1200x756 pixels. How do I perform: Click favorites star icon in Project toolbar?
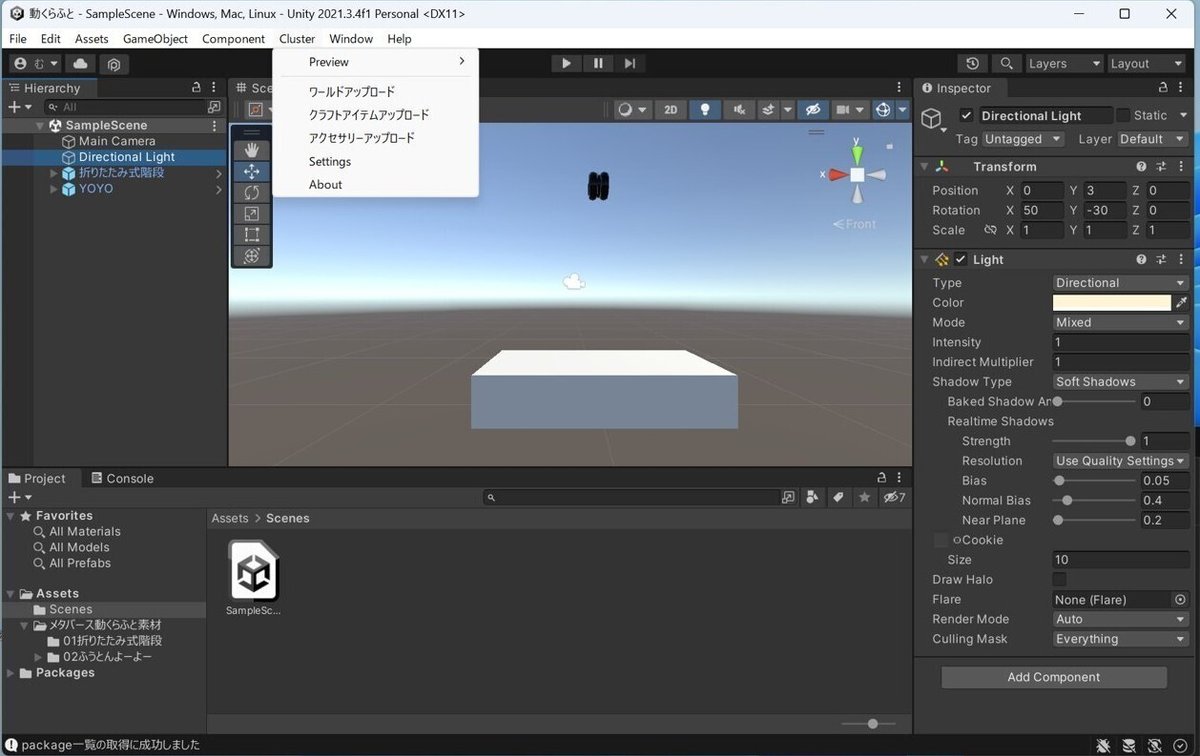coord(863,497)
